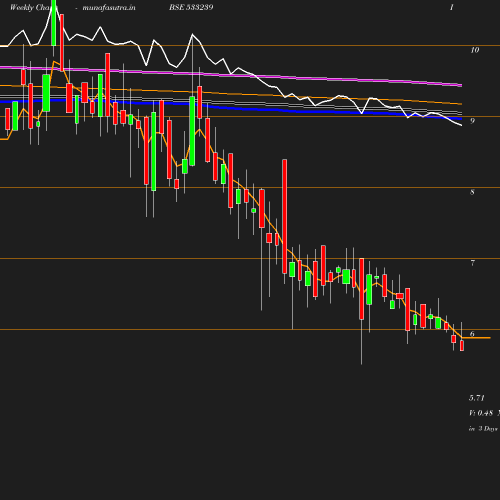The image size is (500, 500).
Task: Click the price axis label 9
Action: (472, 121)
